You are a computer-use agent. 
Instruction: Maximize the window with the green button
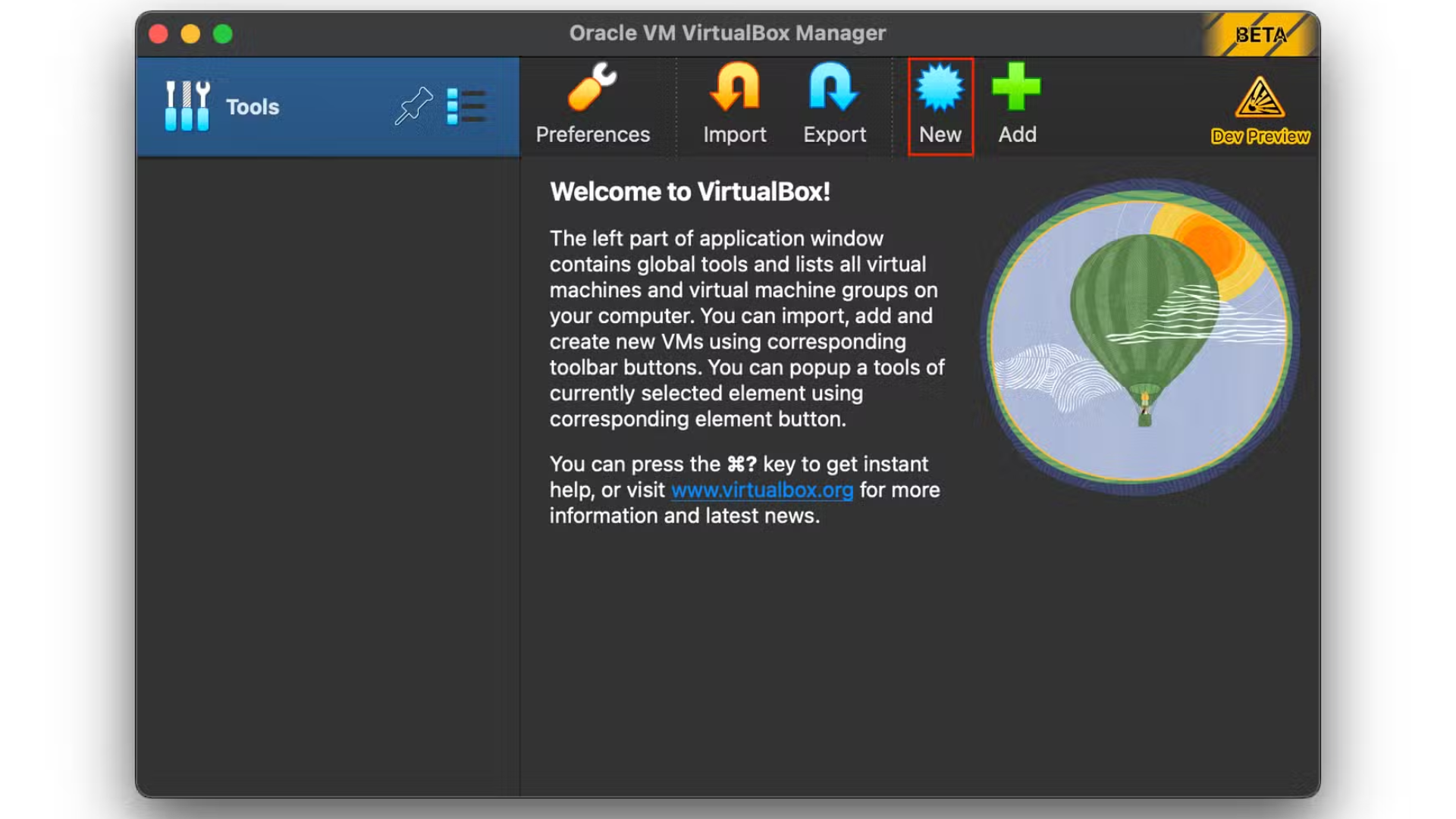223,34
